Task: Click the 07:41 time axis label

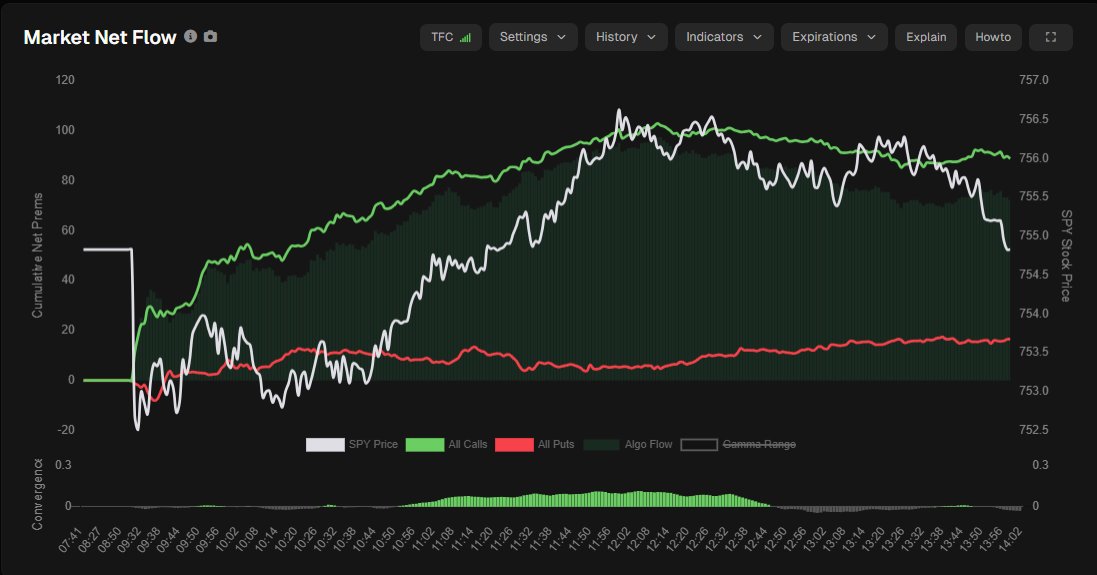Action: click(71, 538)
